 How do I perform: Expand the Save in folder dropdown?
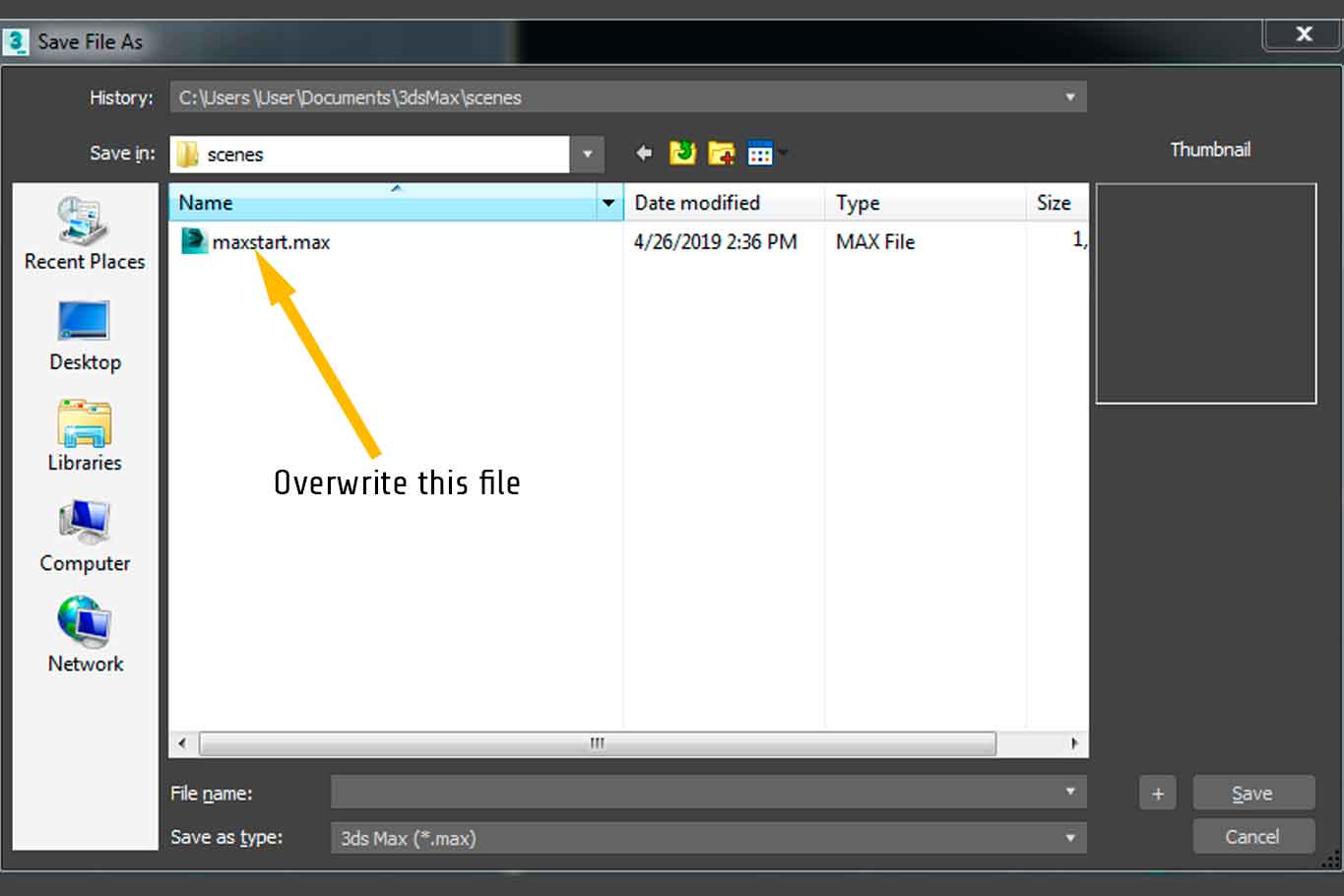[x=587, y=155]
